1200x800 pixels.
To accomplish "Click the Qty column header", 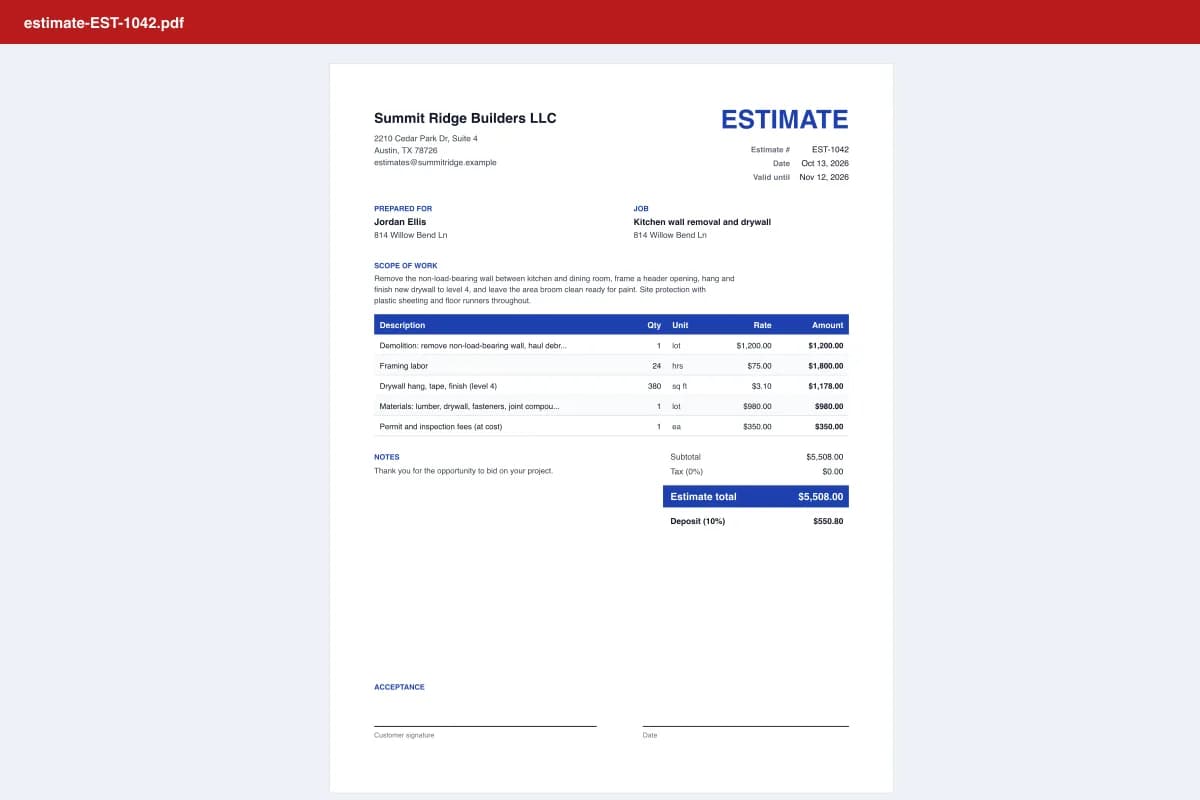I will [654, 325].
